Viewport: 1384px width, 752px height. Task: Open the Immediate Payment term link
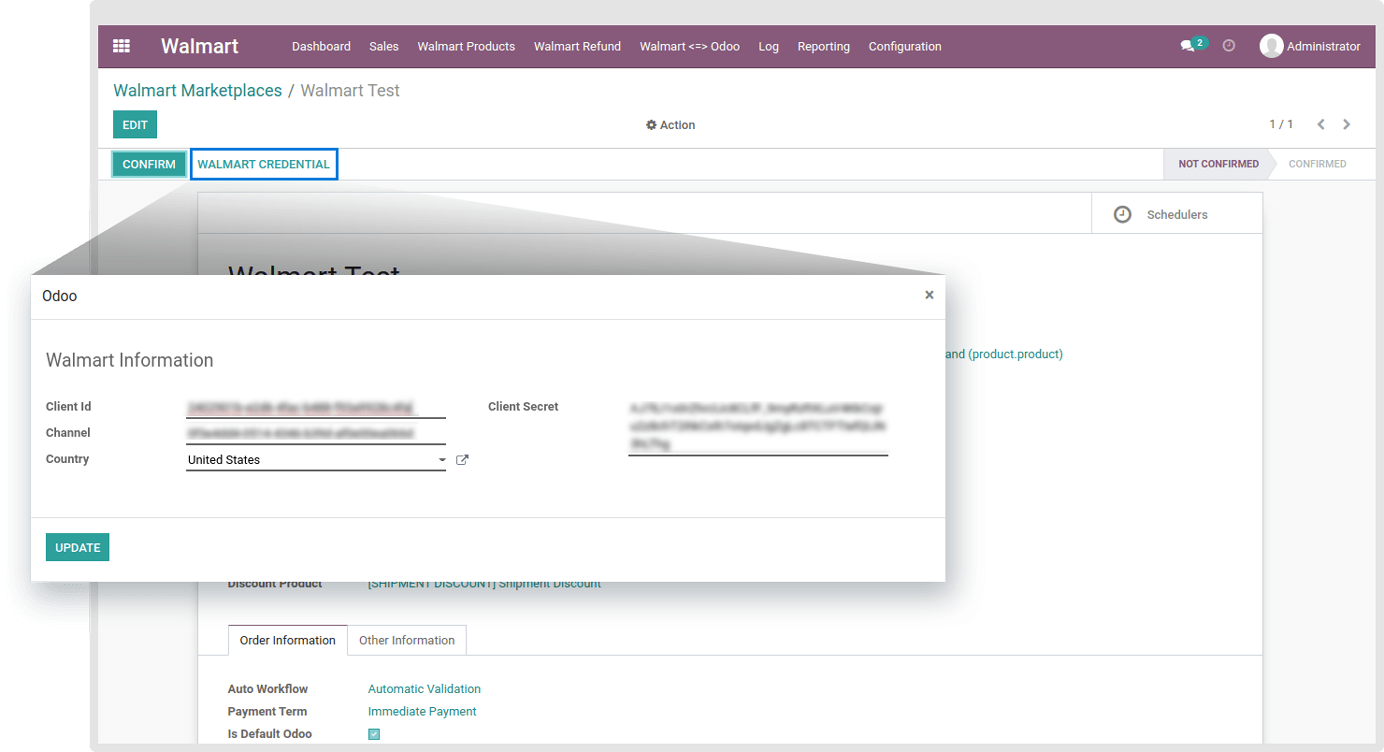pyautogui.click(x=422, y=712)
